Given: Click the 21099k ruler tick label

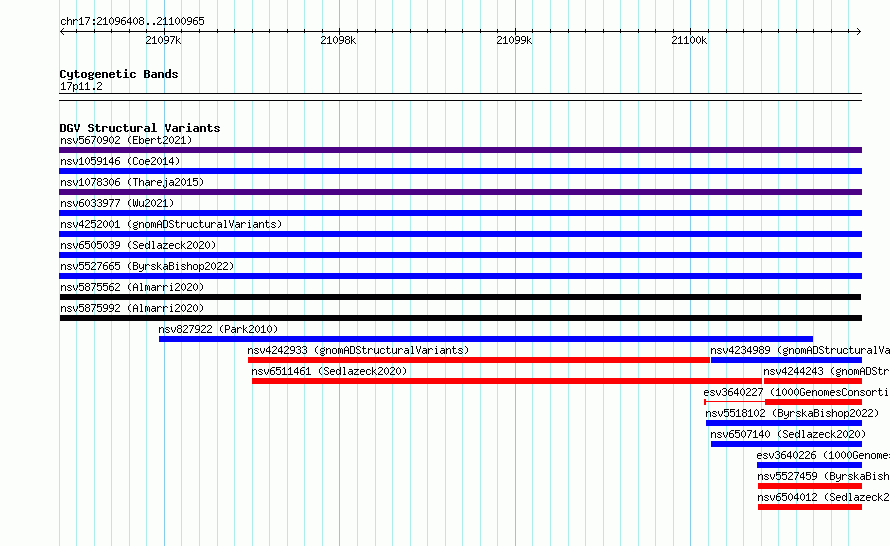Looking at the screenshot, I should click(x=514, y=40).
